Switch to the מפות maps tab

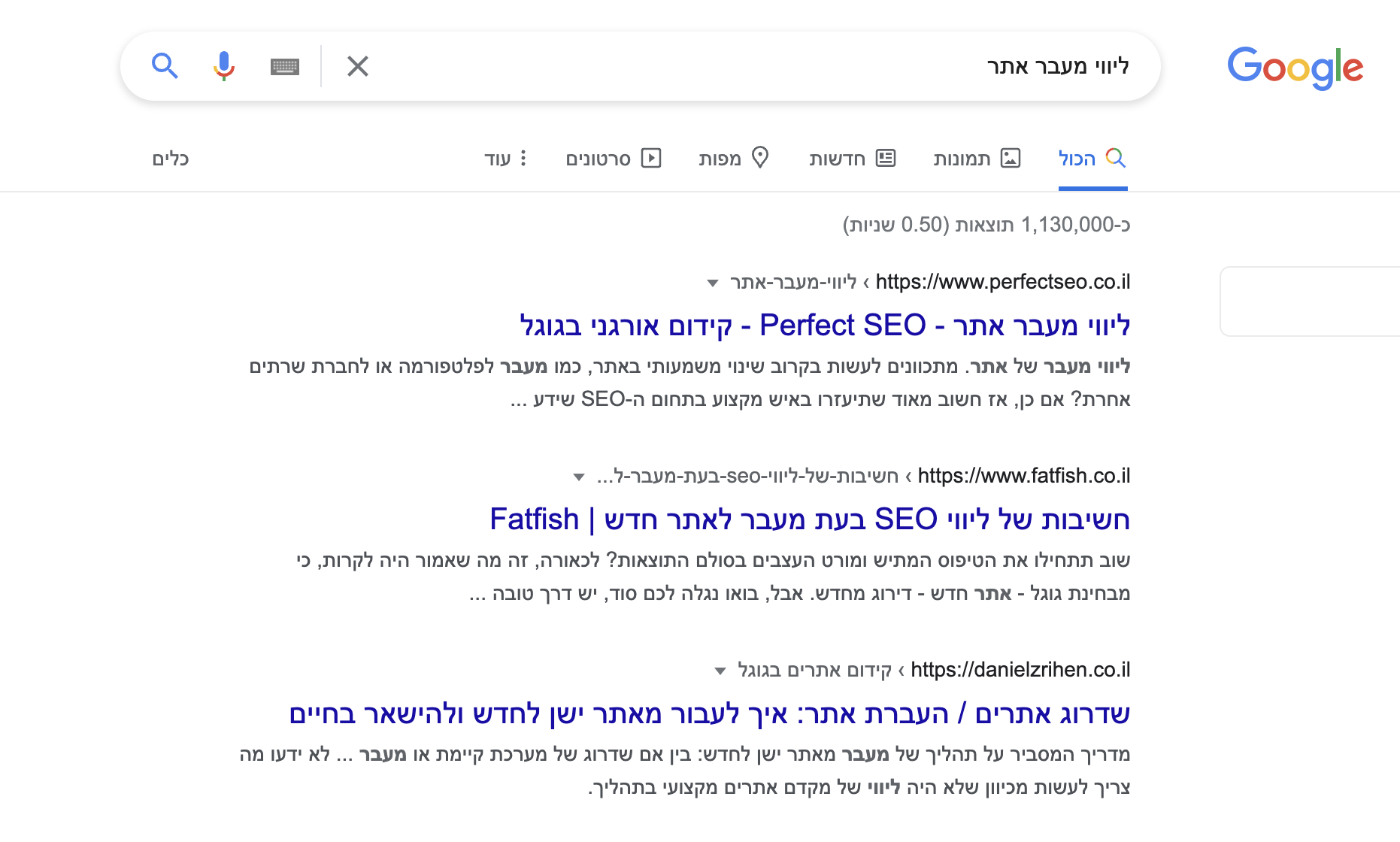coord(733,158)
